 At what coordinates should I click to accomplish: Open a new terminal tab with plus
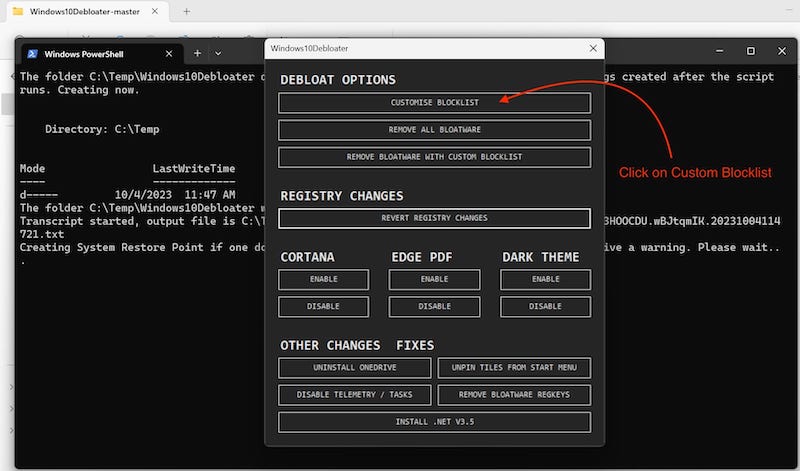(x=197, y=53)
